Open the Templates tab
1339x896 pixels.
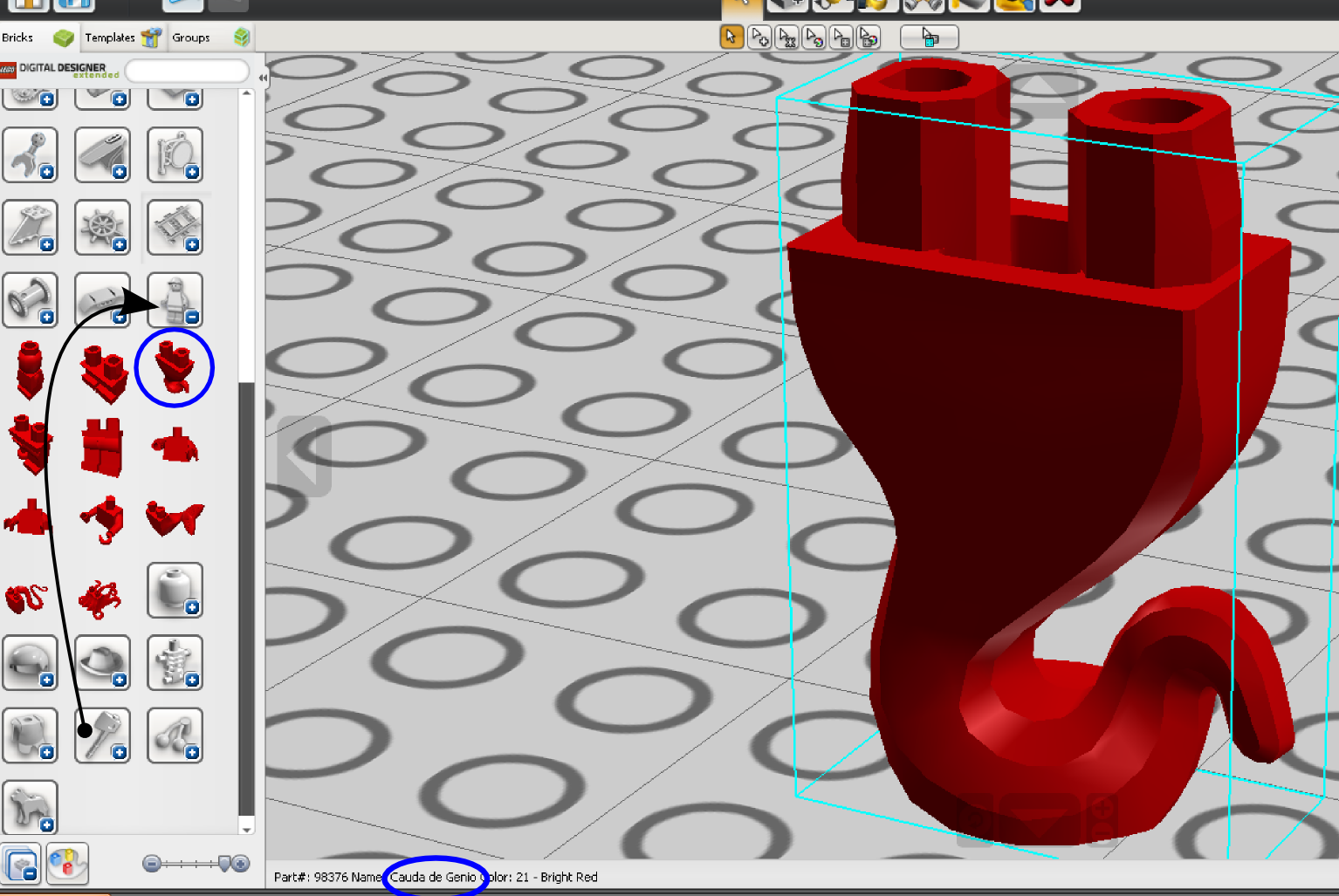click(123, 38)
